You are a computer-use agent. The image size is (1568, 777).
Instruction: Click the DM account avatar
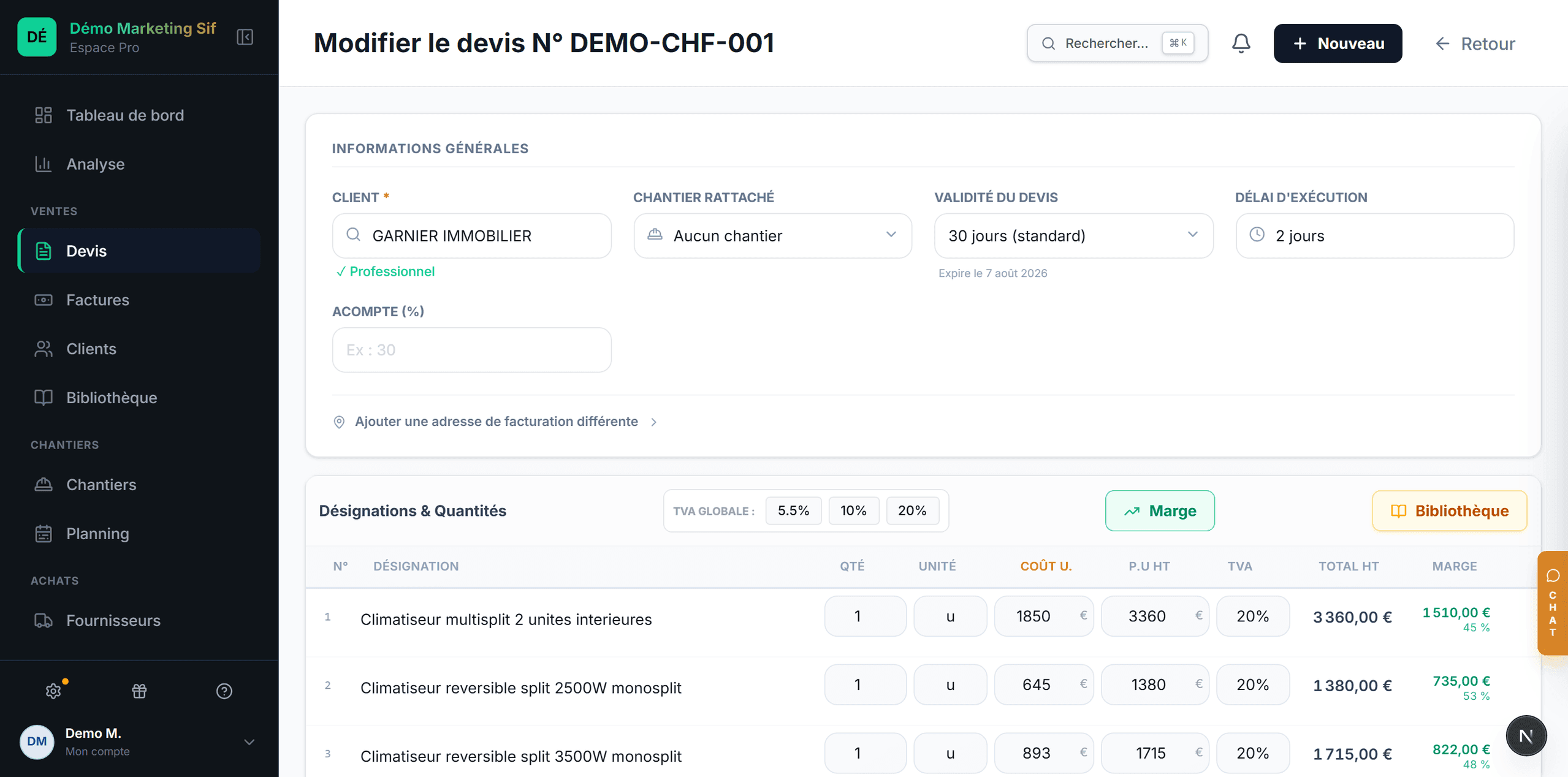(37, 741)
